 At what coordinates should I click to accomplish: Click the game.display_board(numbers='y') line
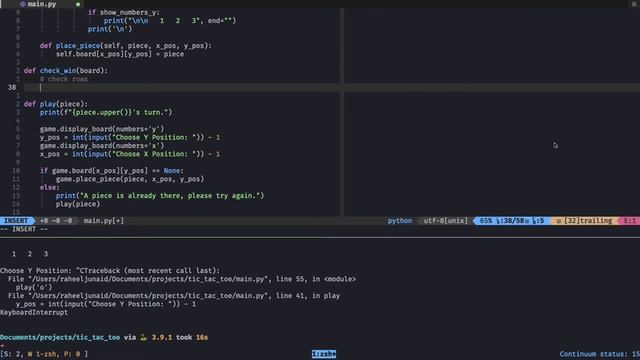(x=102, y=129)
